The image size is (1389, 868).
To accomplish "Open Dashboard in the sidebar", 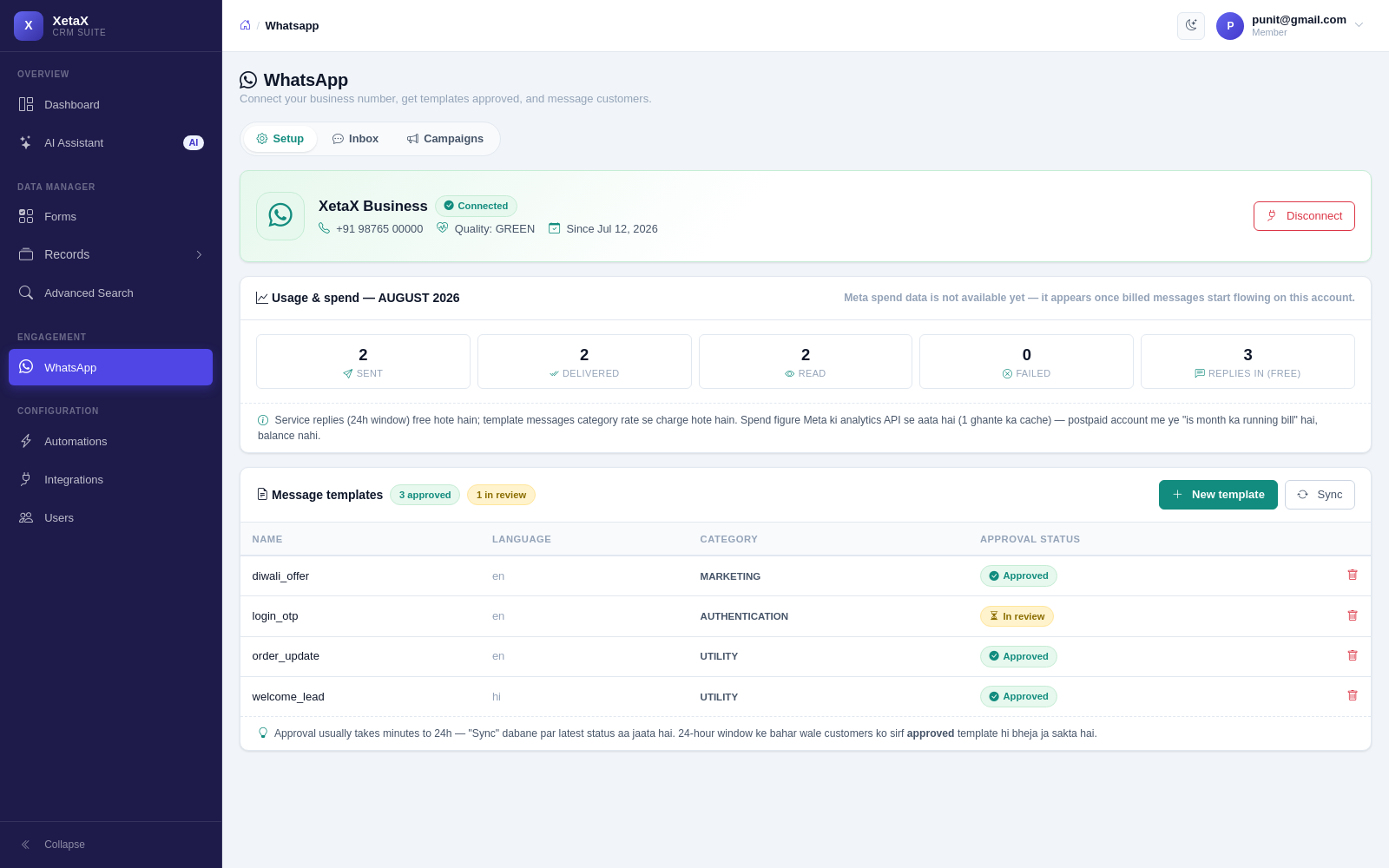I will (110, 104).
